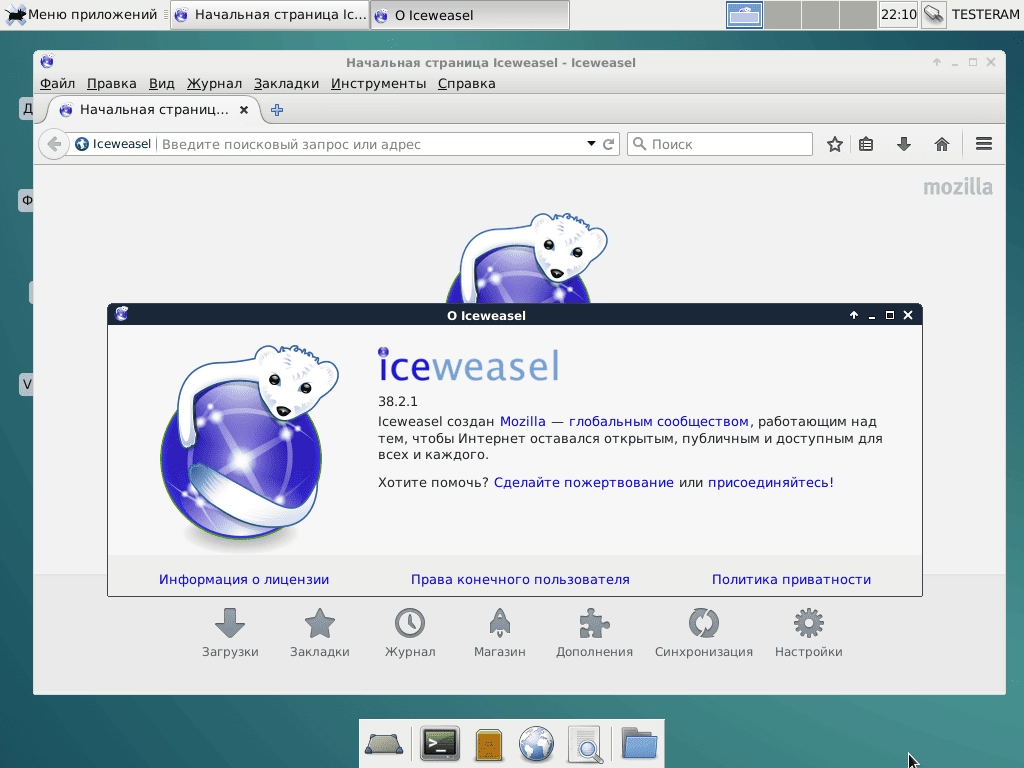The width and height of the screenshot is (1024, 768).
Task: Click the downloads arrow in browser toolbar
Action: tap(904, 144)
